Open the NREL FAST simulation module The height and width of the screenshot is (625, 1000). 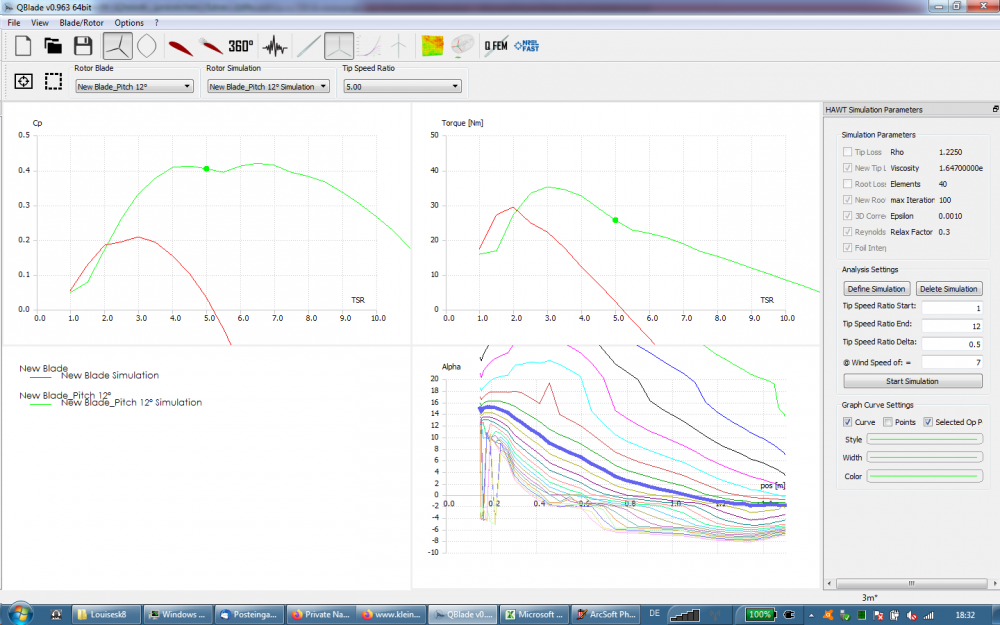coord(526,46)
